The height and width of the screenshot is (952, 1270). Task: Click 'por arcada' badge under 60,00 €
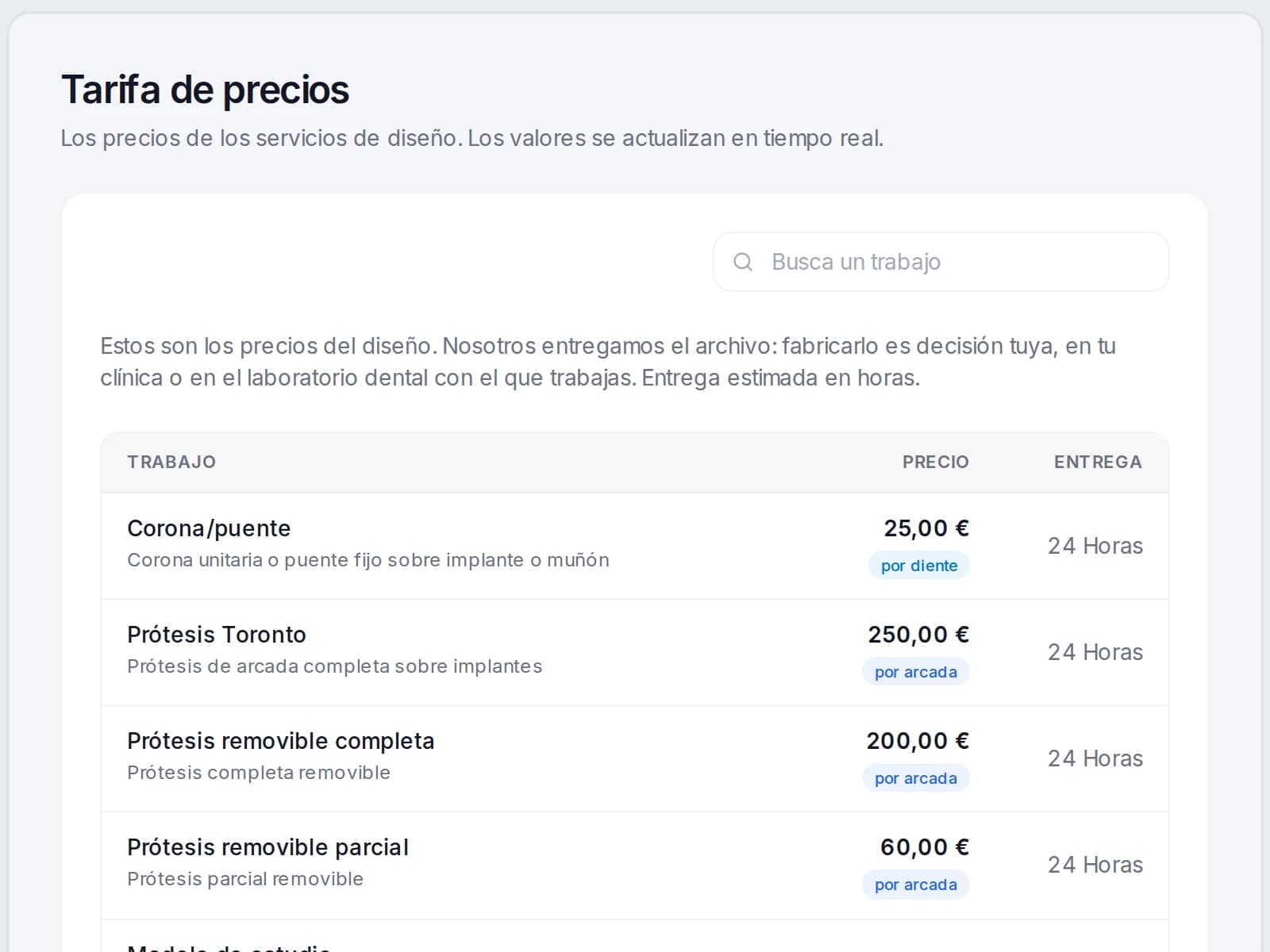click(916, 885)
